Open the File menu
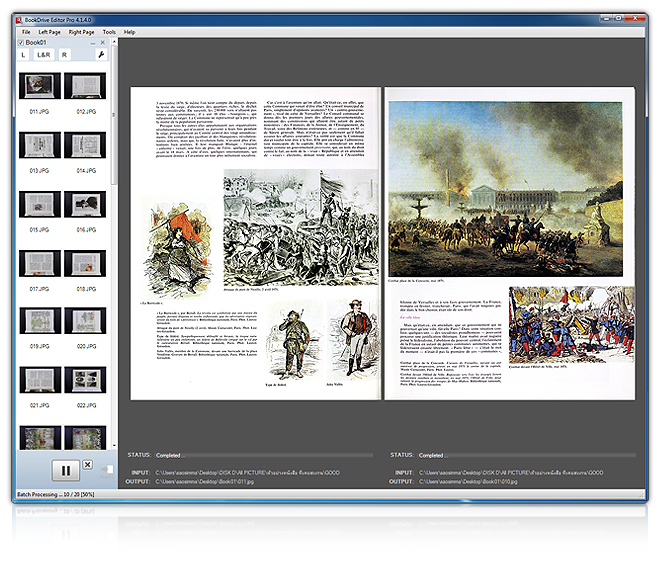The height and width of the screenshot is (570, 664). pos(26,32)
